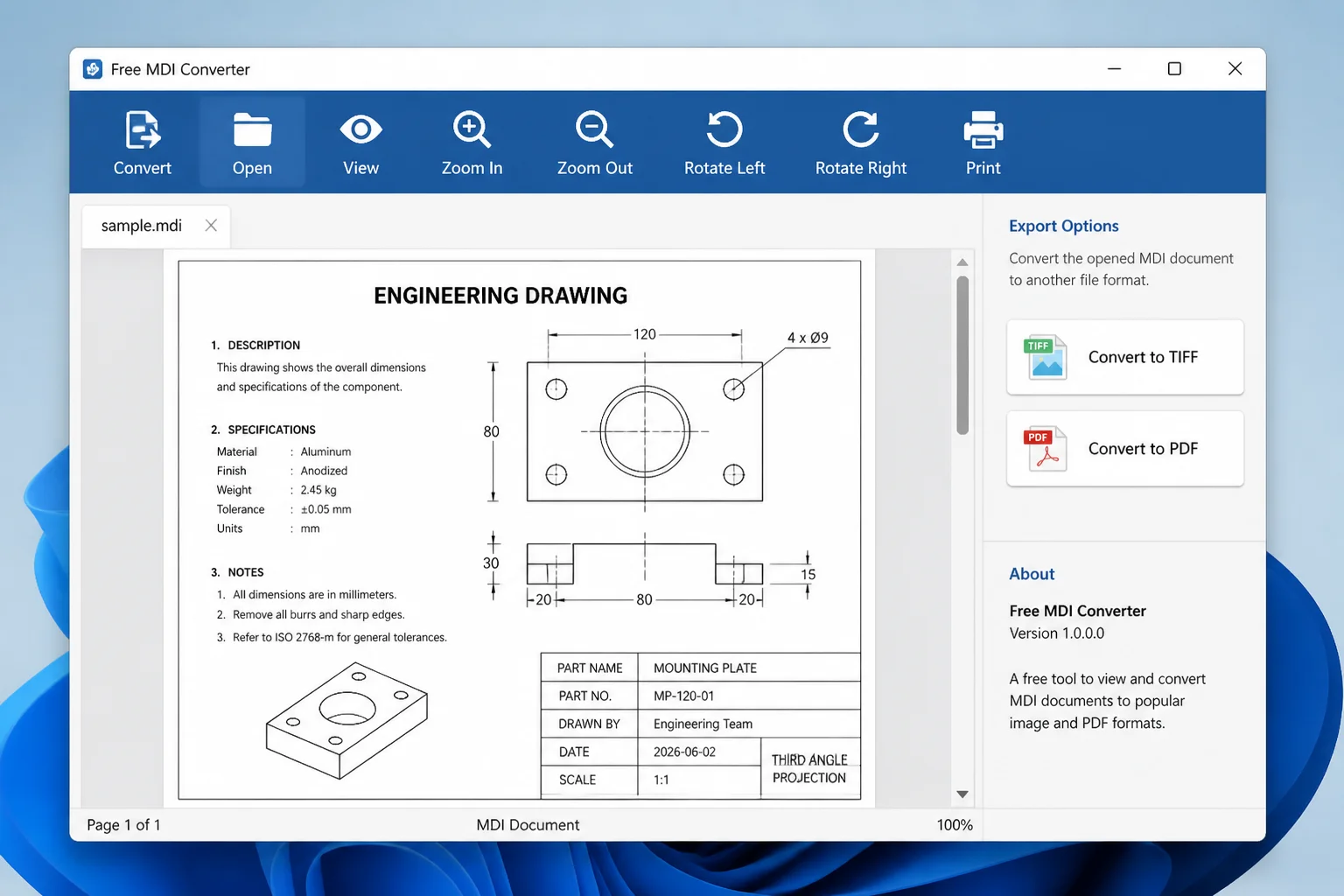Open a file with the Open folder icon

(x=252, y=130)
